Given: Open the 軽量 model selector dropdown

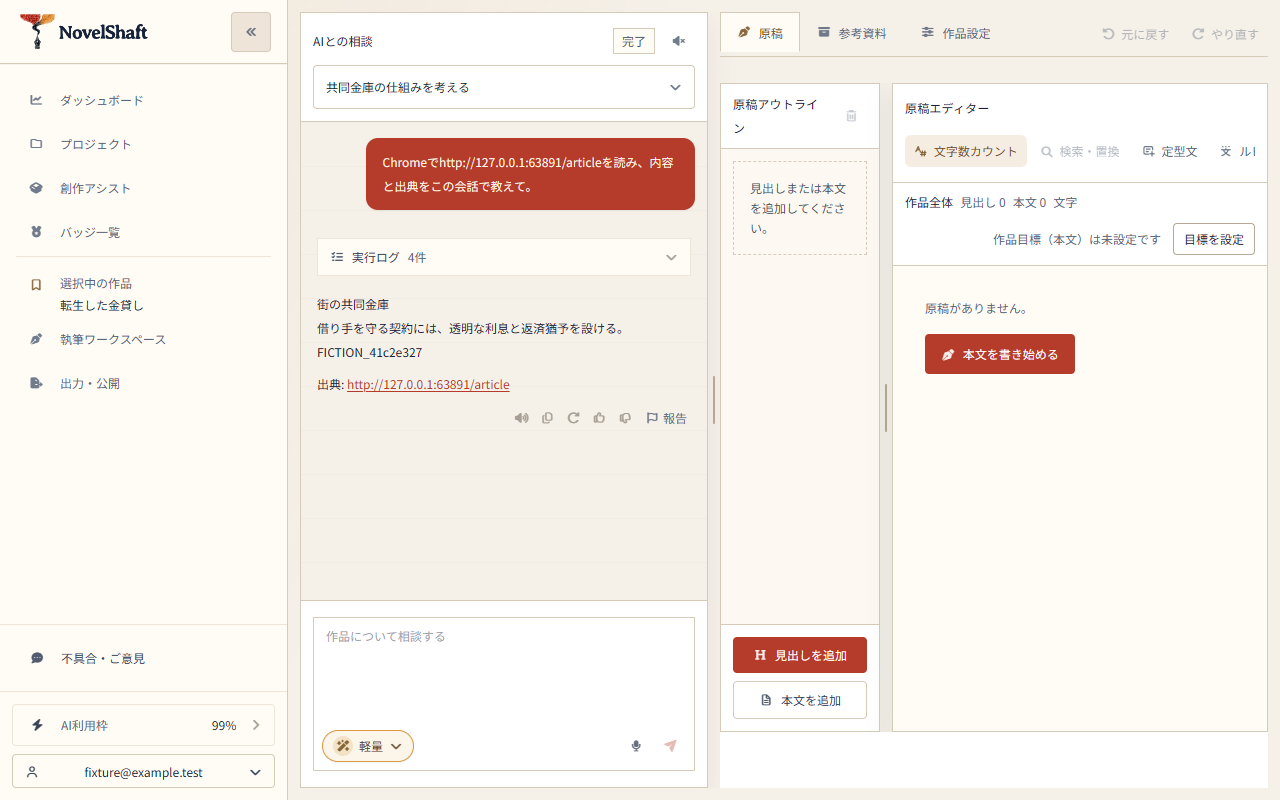Looking at the screenshot, I should click(368, 746).
